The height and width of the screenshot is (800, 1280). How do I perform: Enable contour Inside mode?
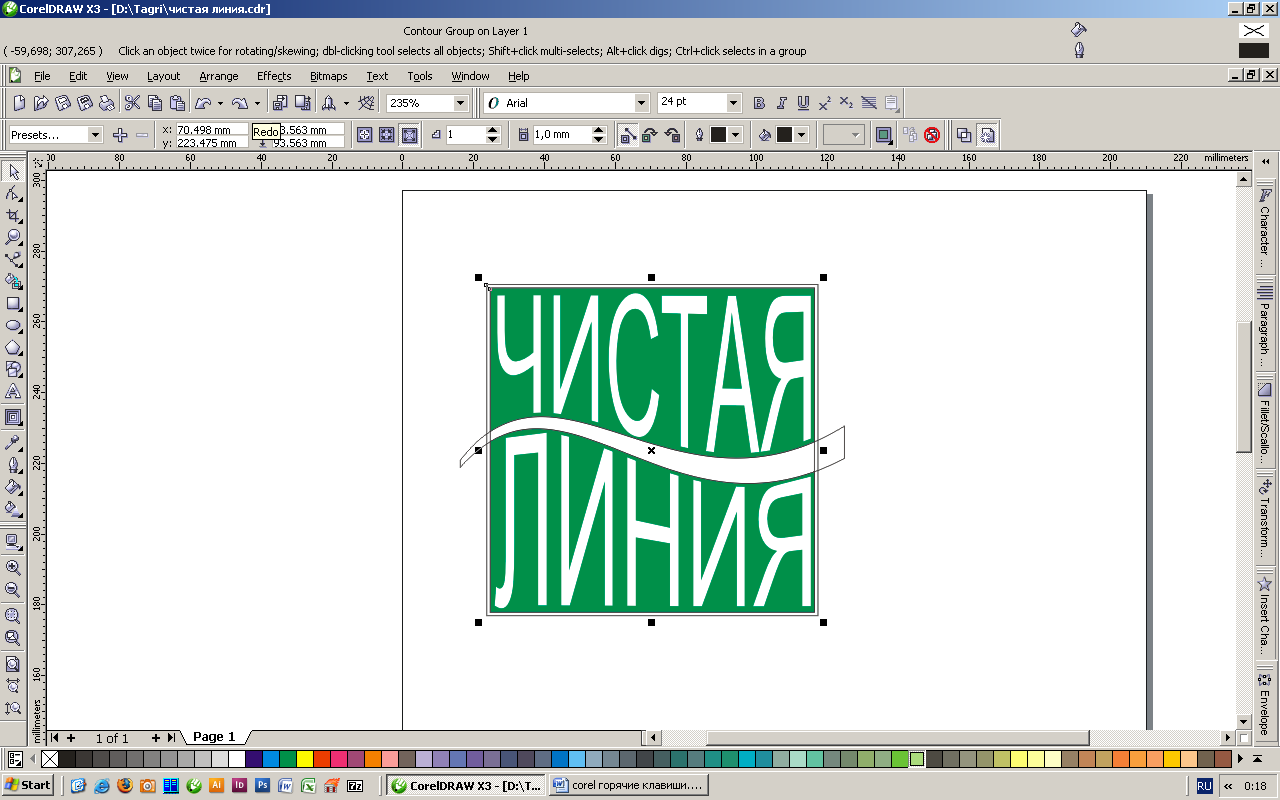tap(387, 134)
